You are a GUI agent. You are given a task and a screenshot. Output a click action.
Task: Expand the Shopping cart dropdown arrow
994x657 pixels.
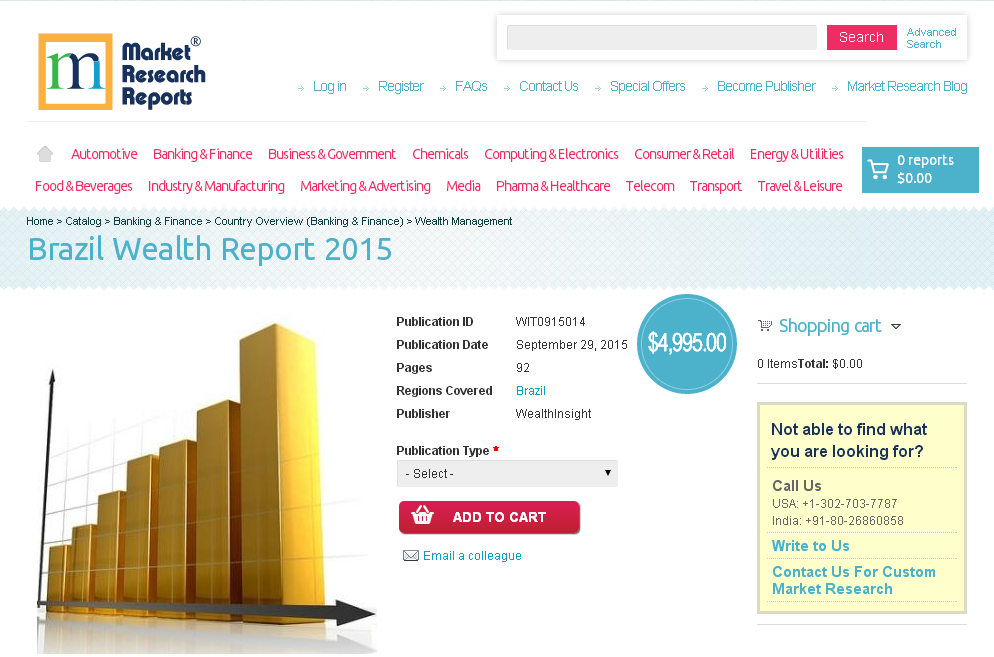pyautogui.click(x=896, y=327)
